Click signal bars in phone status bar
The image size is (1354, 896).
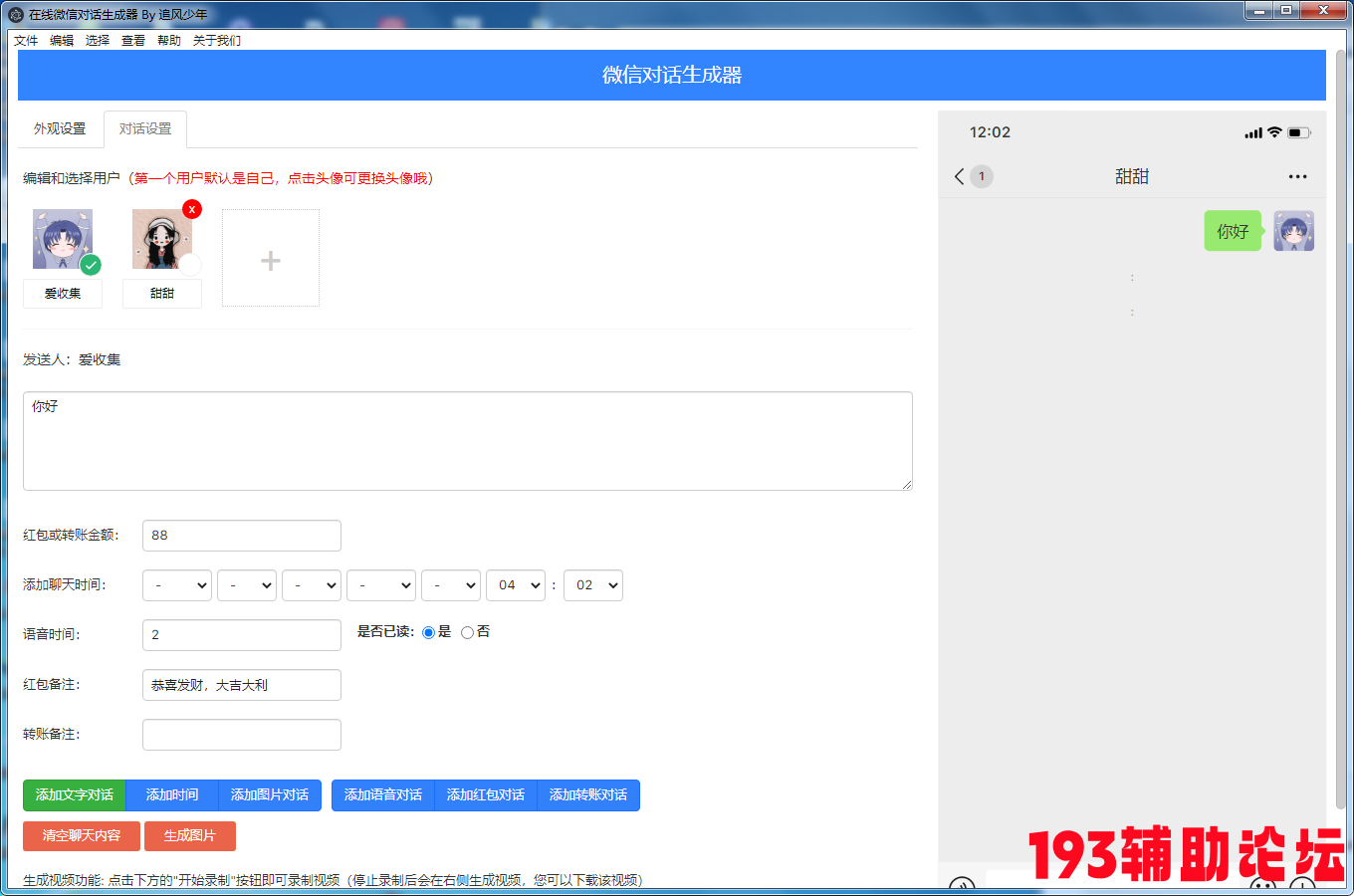point(1253,132)
